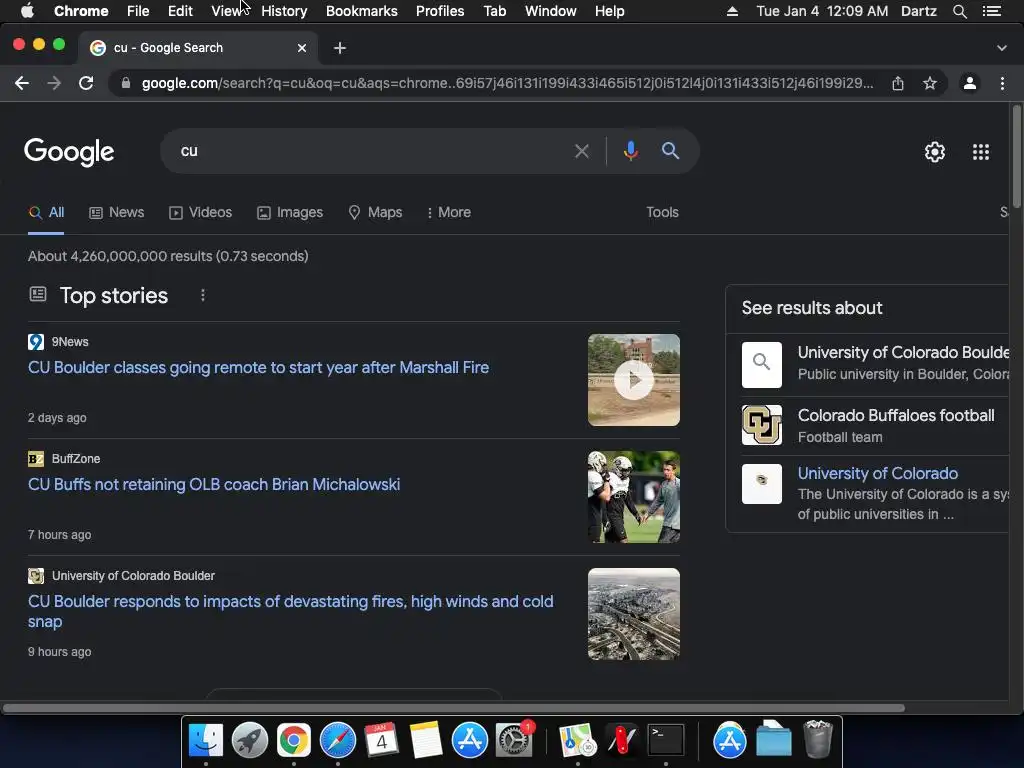Image resolution: width=1024 pixels, height=768 pixels.
Task: Click the horizontal scrollbar at bottom
Action: [x=454, y=708]
